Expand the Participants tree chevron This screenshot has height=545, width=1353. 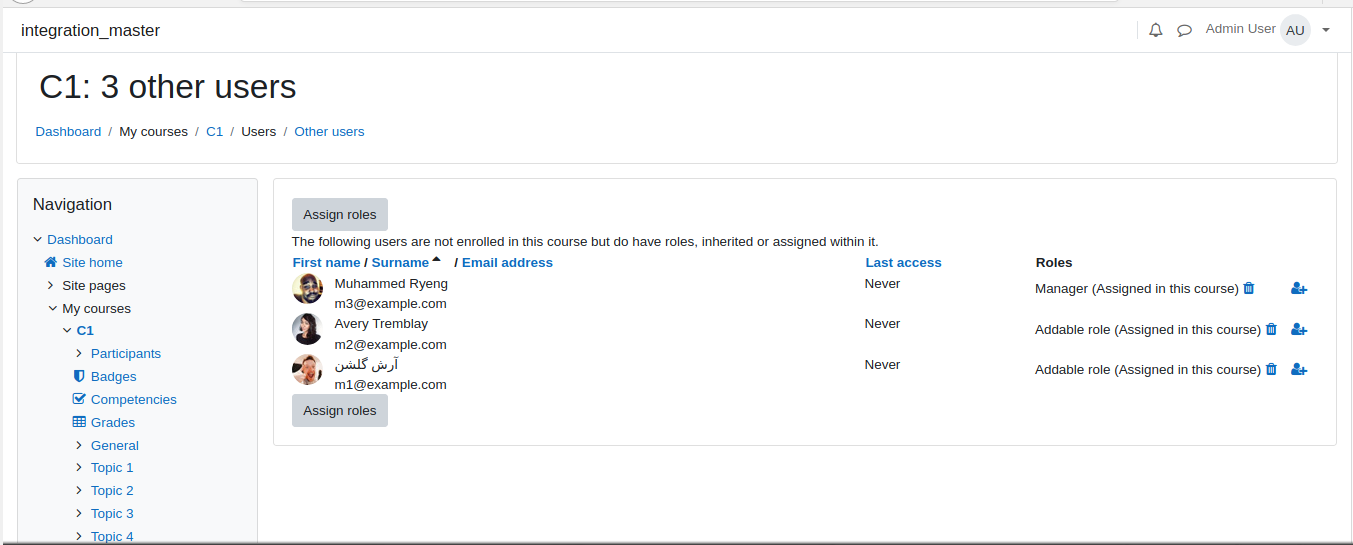tap(79, 353)
